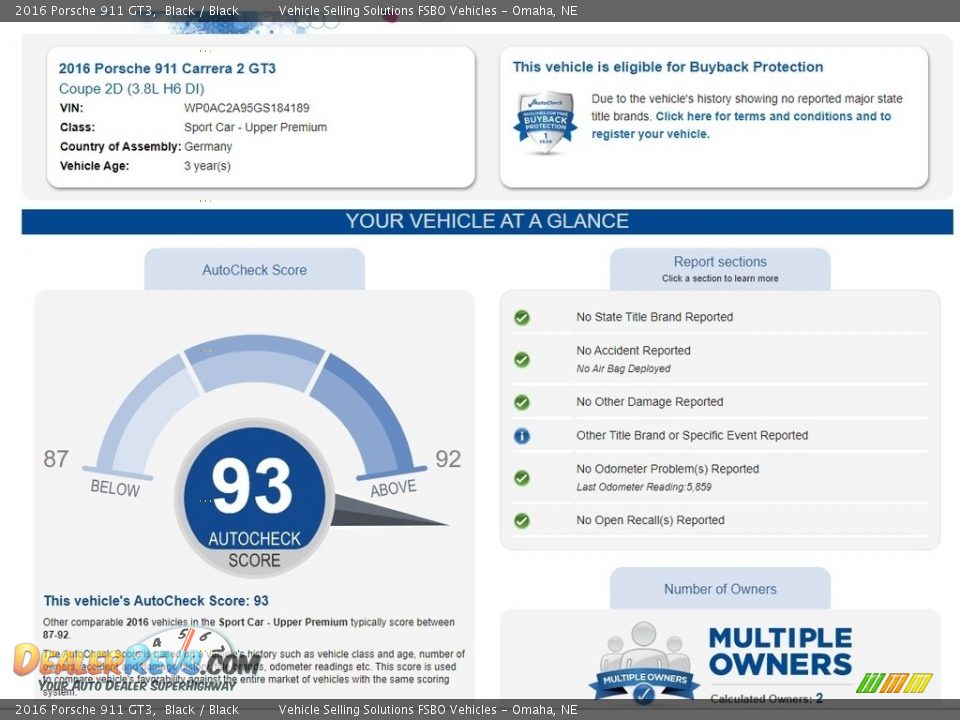Click the 'BELOW' gauge label

[115, 488]
